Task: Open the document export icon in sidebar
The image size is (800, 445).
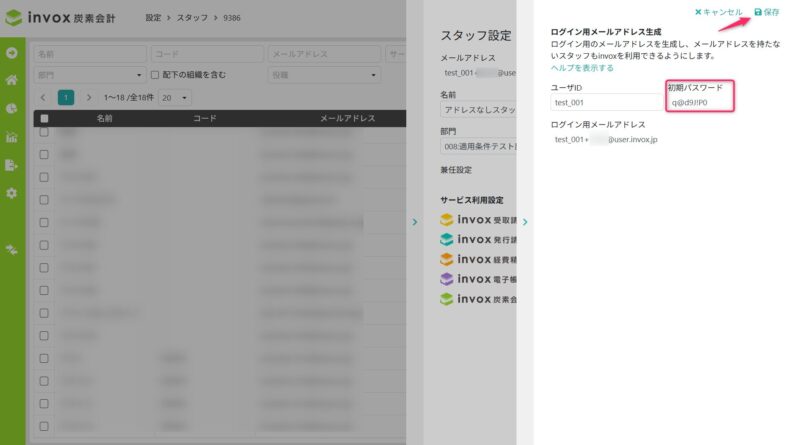Action: (x=11, y=165)
